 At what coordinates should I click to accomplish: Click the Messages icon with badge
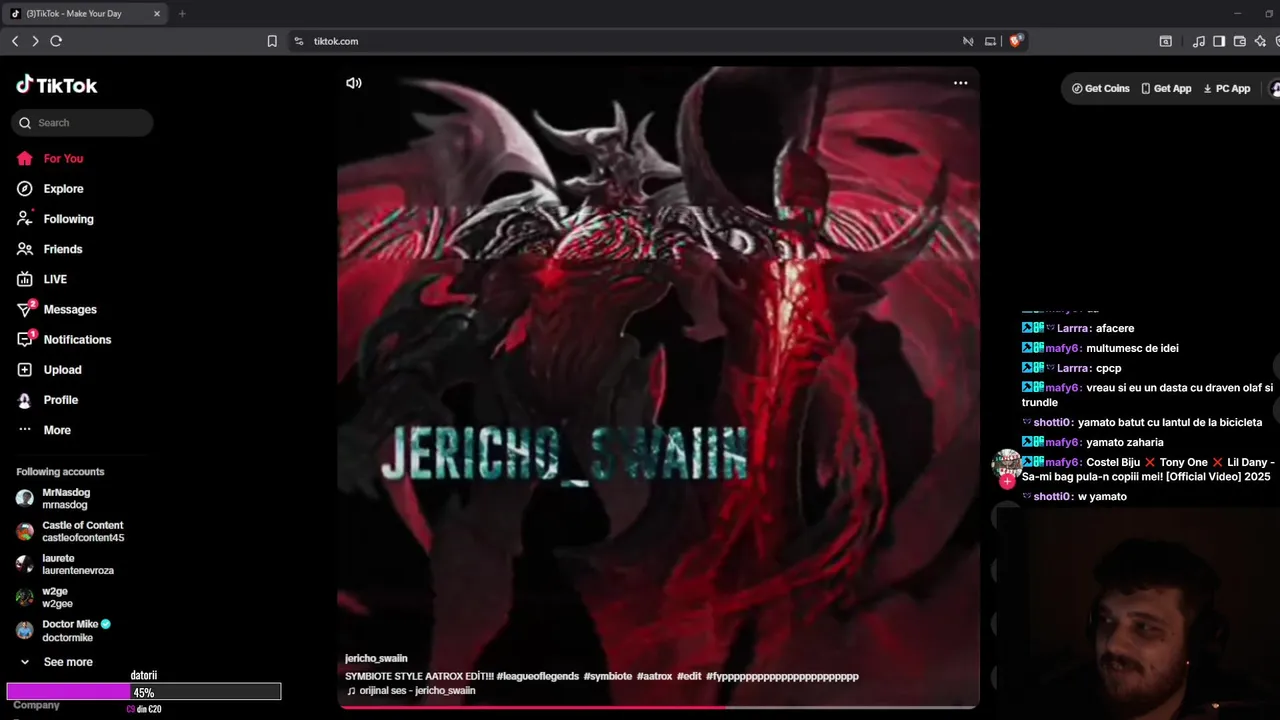pos(26,309)
